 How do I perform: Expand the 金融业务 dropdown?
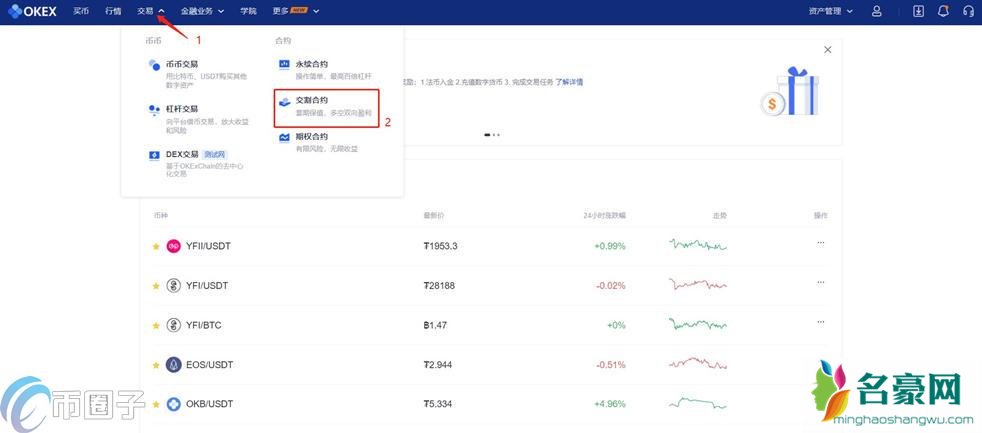(x=202, y=11)
